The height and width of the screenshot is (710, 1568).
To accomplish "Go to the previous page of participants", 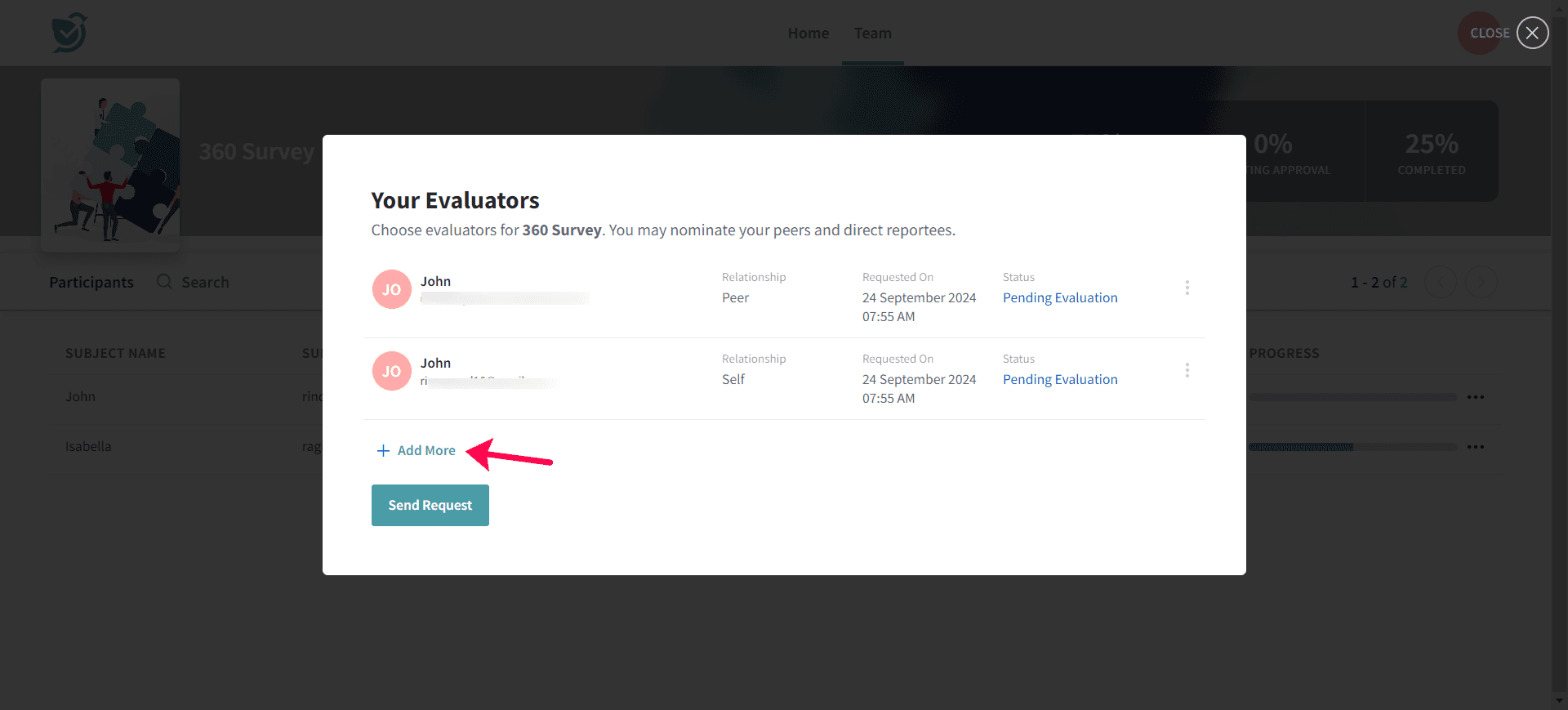I will (1440, 282).
